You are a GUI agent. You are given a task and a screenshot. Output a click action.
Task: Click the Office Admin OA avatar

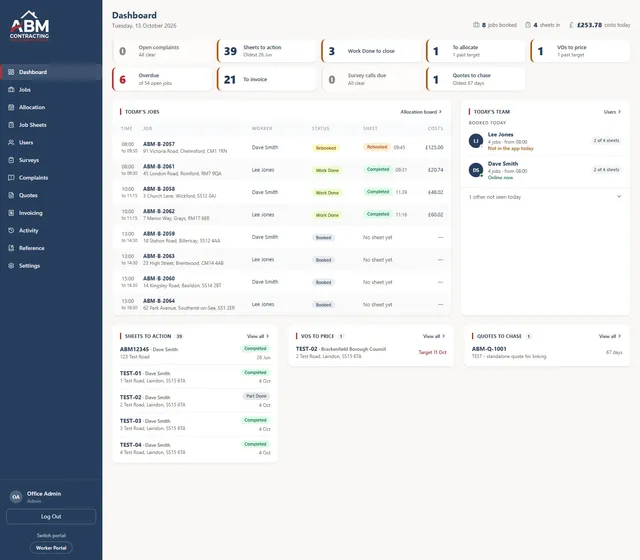[x=16, y=497]
